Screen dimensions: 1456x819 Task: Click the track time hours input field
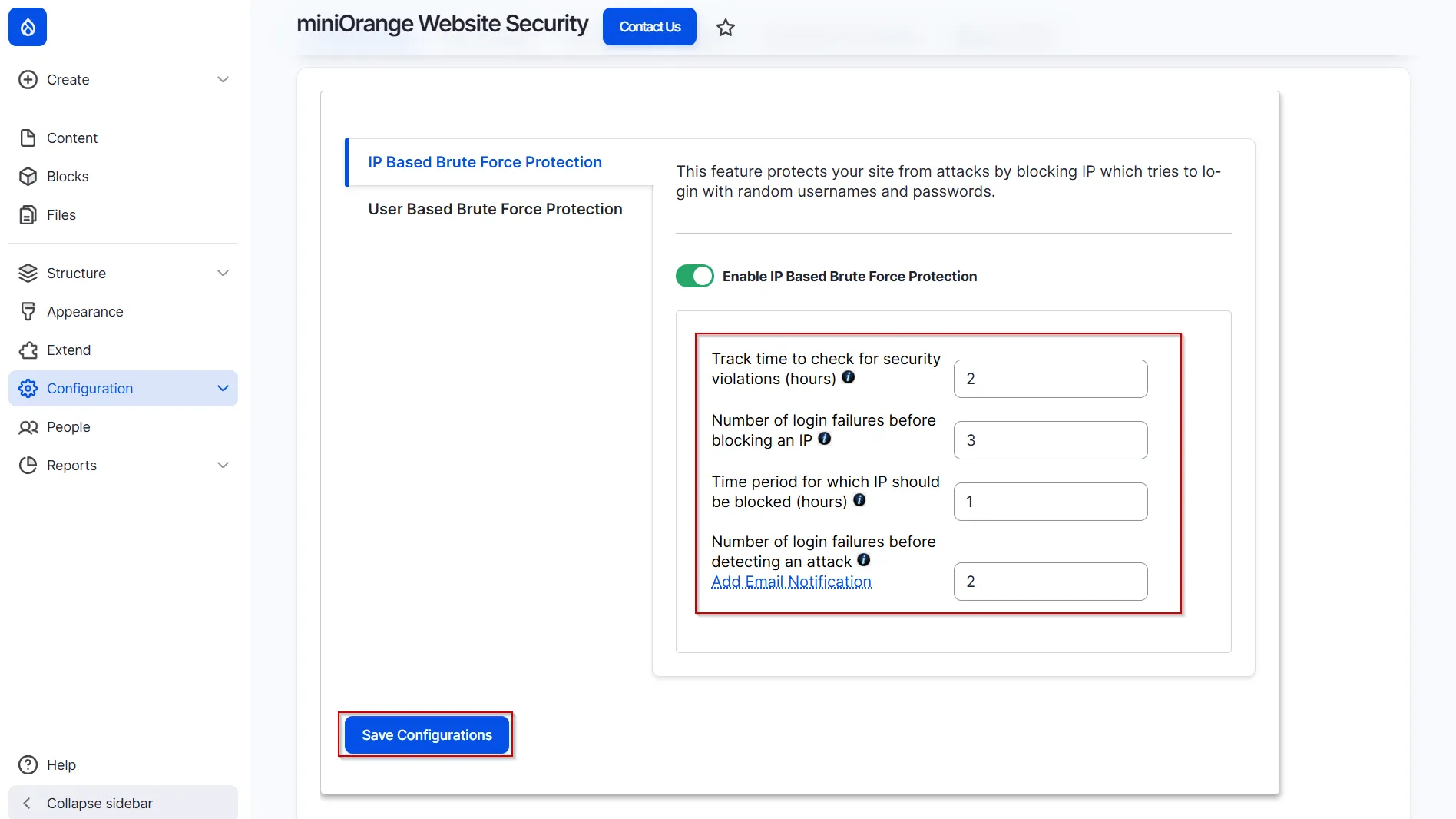(x=1051, y=379)
